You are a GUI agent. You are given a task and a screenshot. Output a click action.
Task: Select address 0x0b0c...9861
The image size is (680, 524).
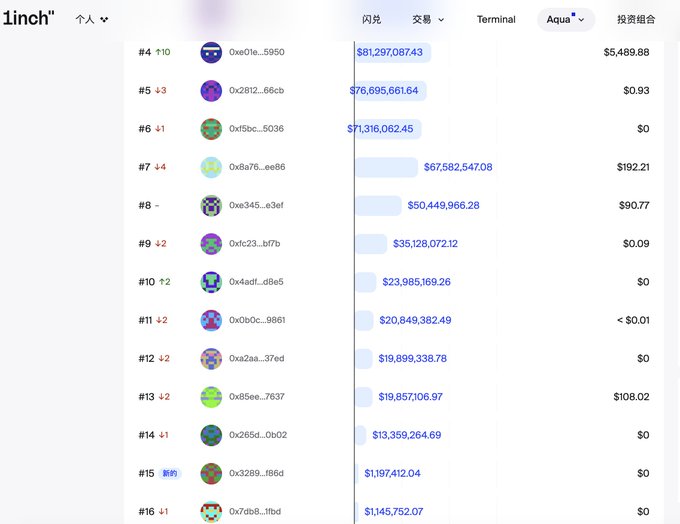257,320
